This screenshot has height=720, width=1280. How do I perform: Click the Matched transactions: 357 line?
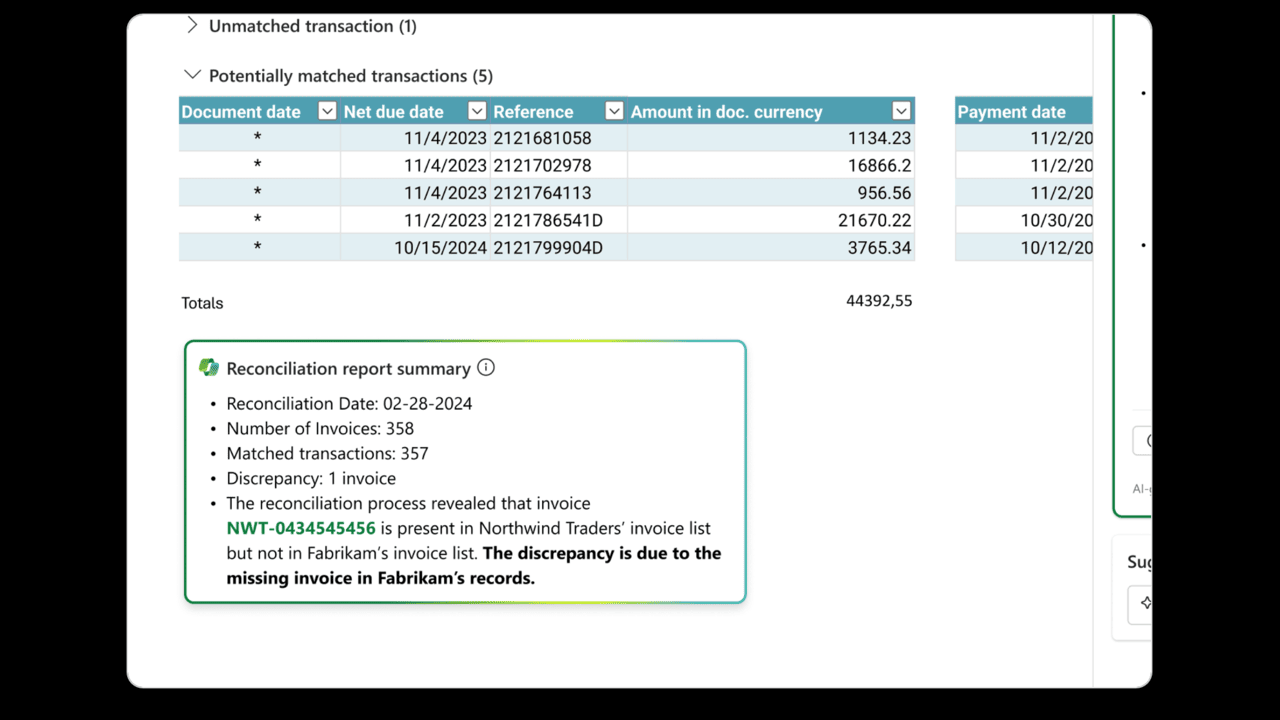327,453
